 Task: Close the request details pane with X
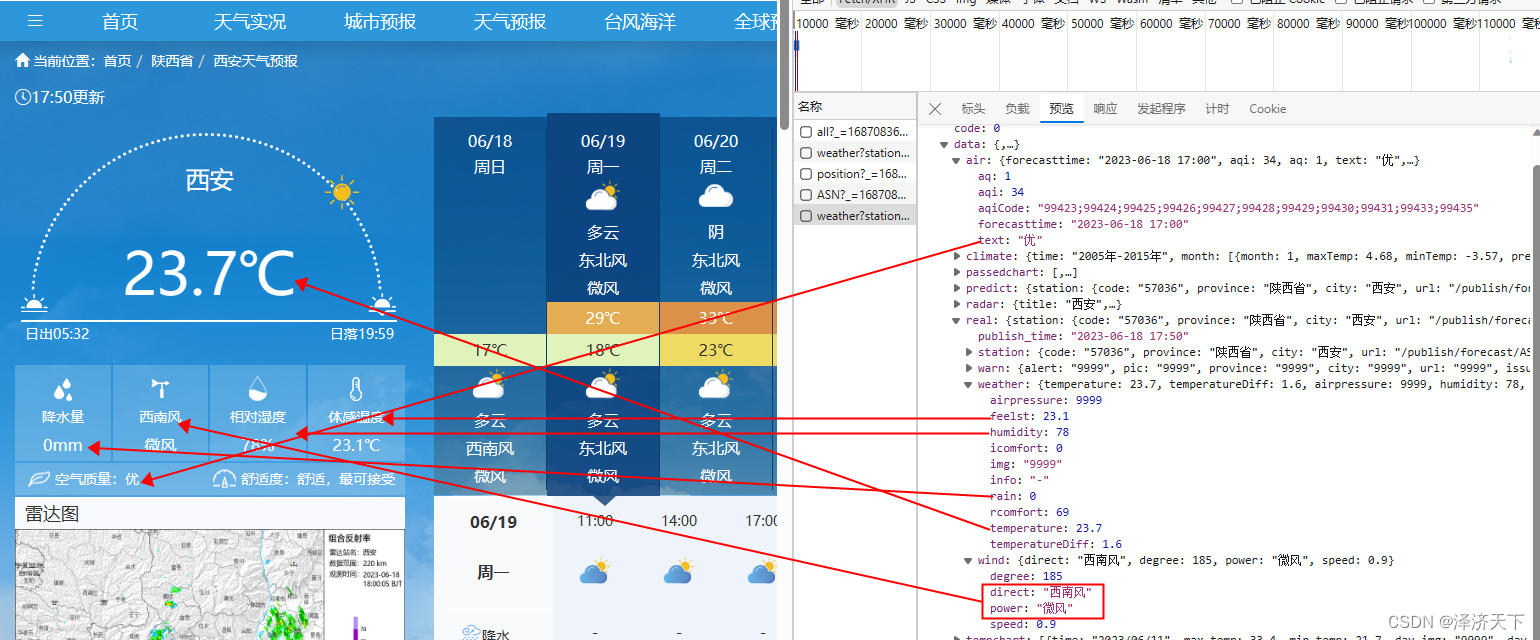click(935, 108)
